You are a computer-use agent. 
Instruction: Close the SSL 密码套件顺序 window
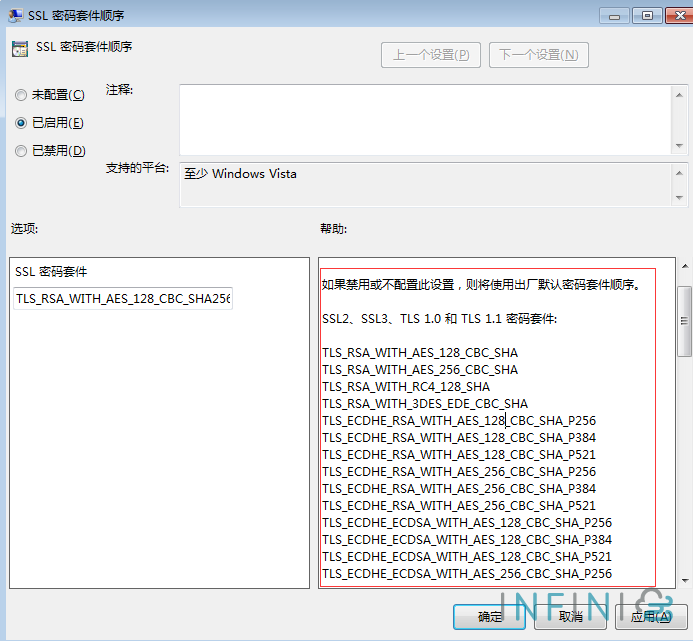(x=679, y=16)
